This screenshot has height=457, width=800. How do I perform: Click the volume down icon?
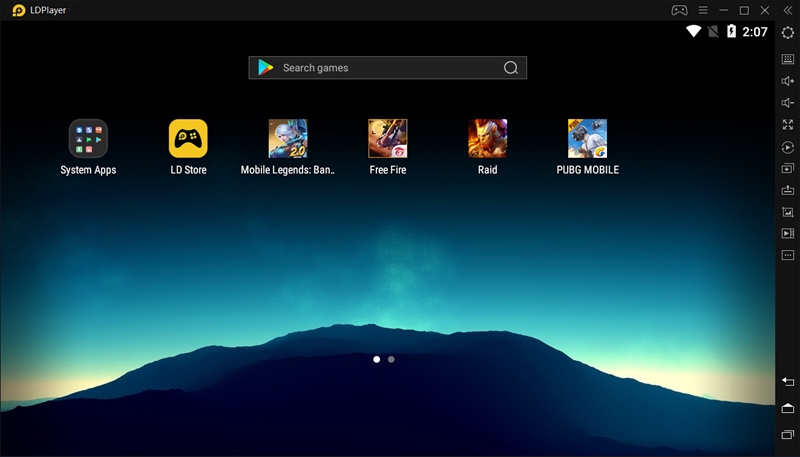(787, 103)
